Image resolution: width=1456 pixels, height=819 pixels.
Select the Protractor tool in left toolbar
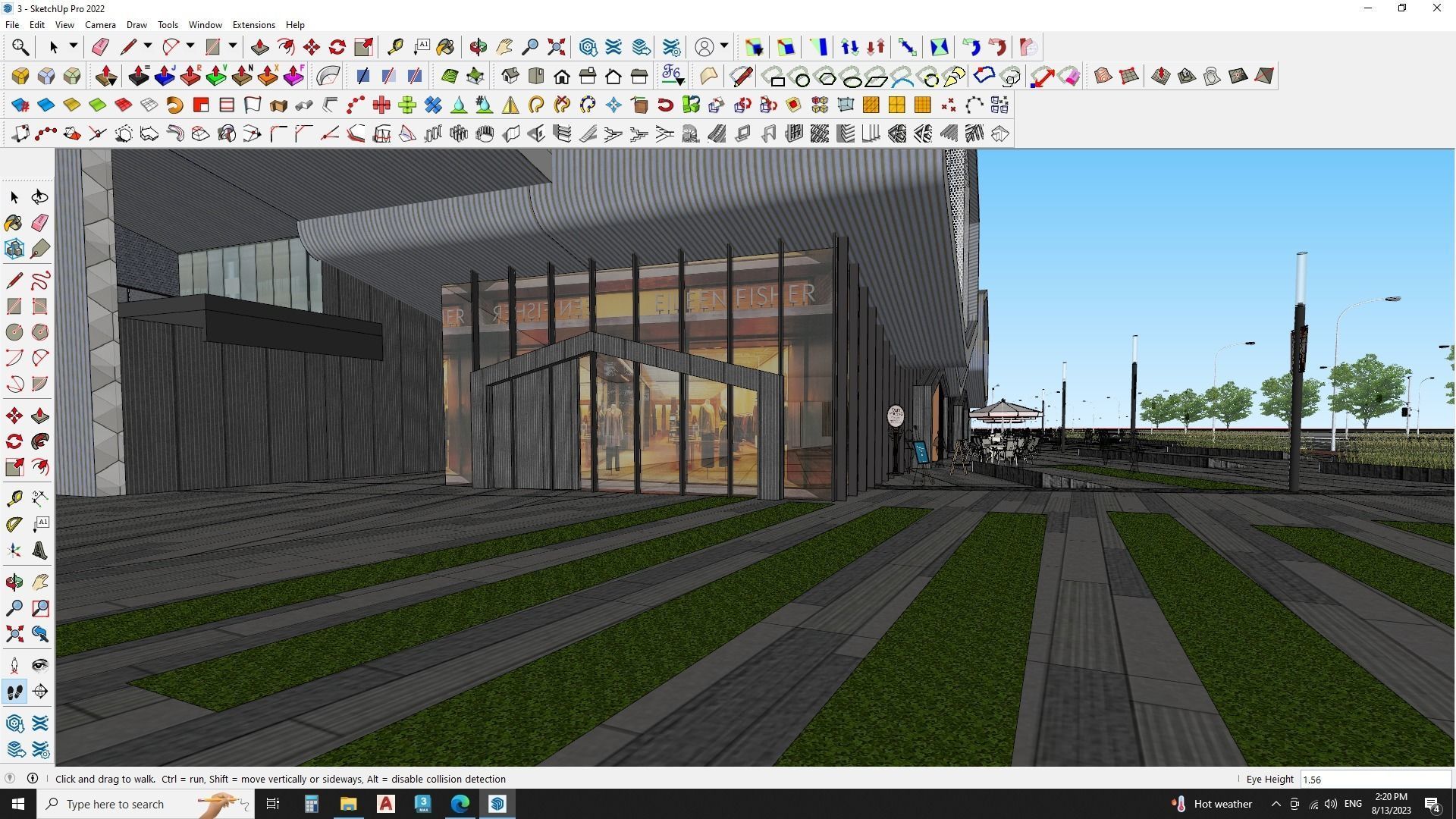pos(14,525)
